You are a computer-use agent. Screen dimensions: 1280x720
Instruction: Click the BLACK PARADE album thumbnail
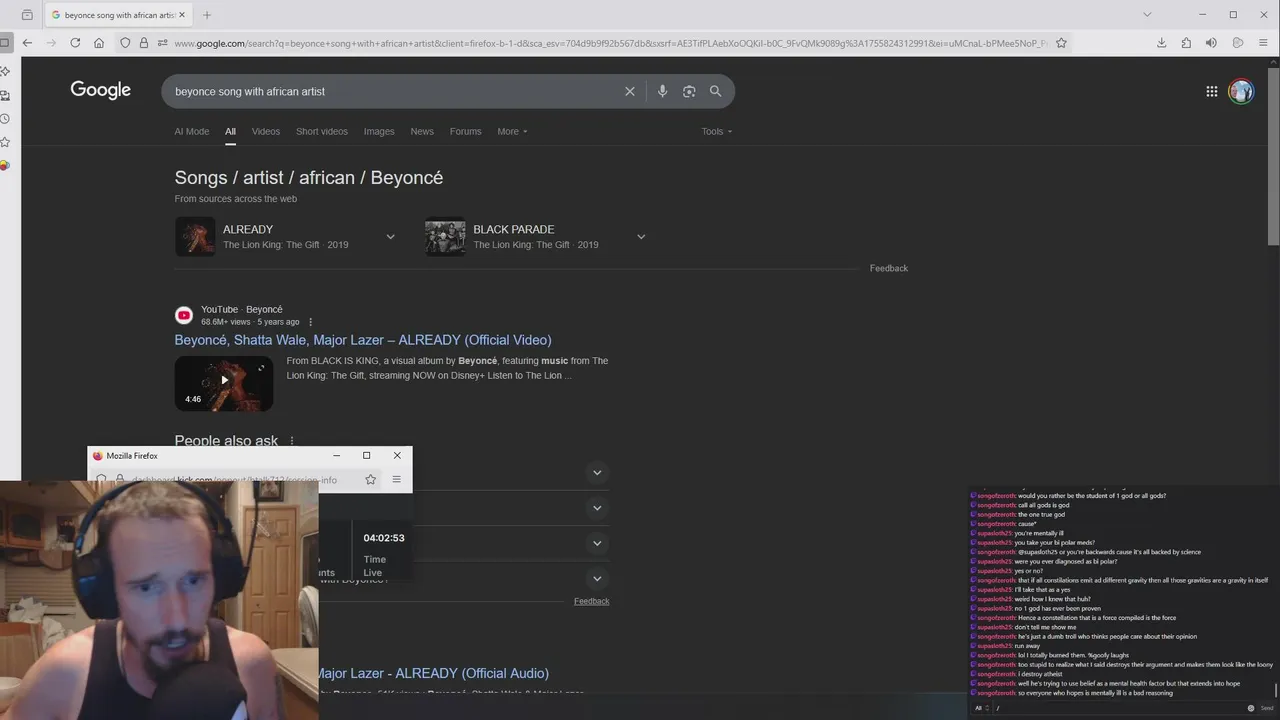(x=445, y=237)
